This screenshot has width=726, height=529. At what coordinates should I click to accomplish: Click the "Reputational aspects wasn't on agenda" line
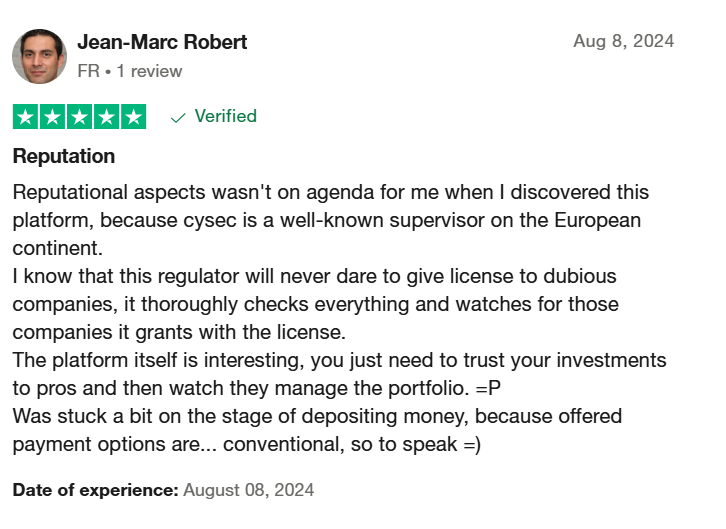[x=331, y=192]
